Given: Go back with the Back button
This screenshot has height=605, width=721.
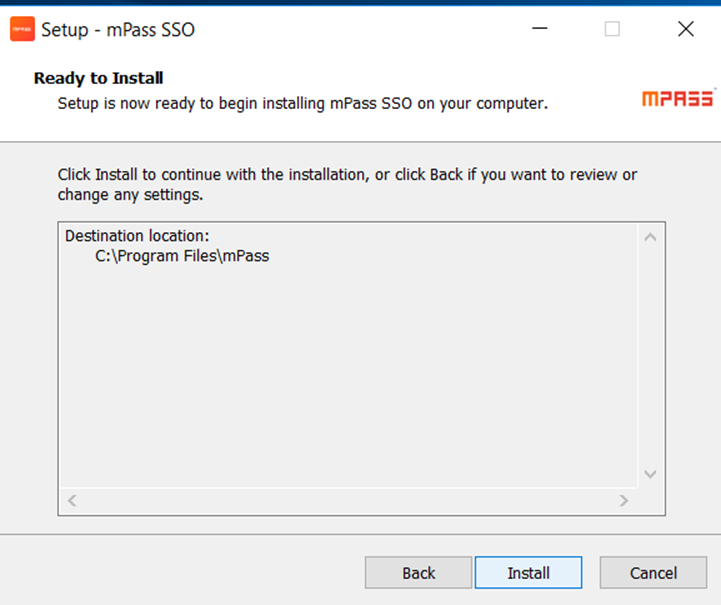Looking at the screenshot, I should [x=418, y=572].
